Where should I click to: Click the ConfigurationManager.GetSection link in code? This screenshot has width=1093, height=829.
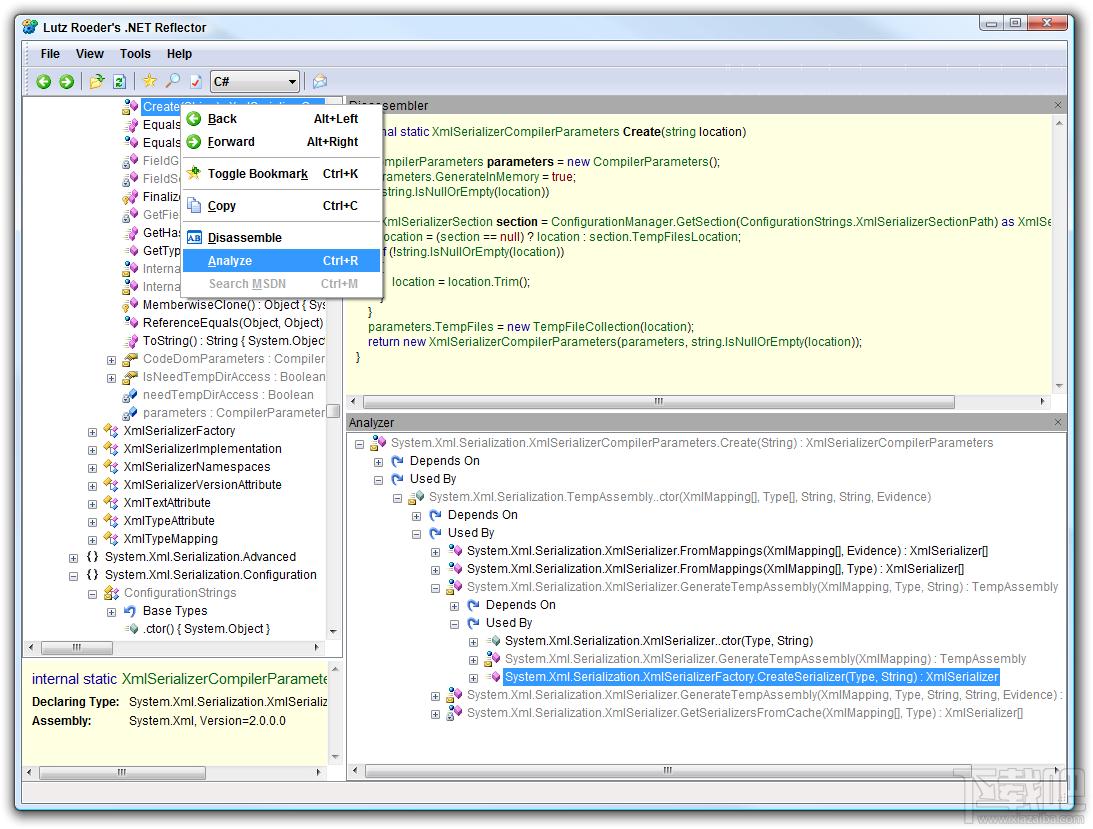point(643,222)
